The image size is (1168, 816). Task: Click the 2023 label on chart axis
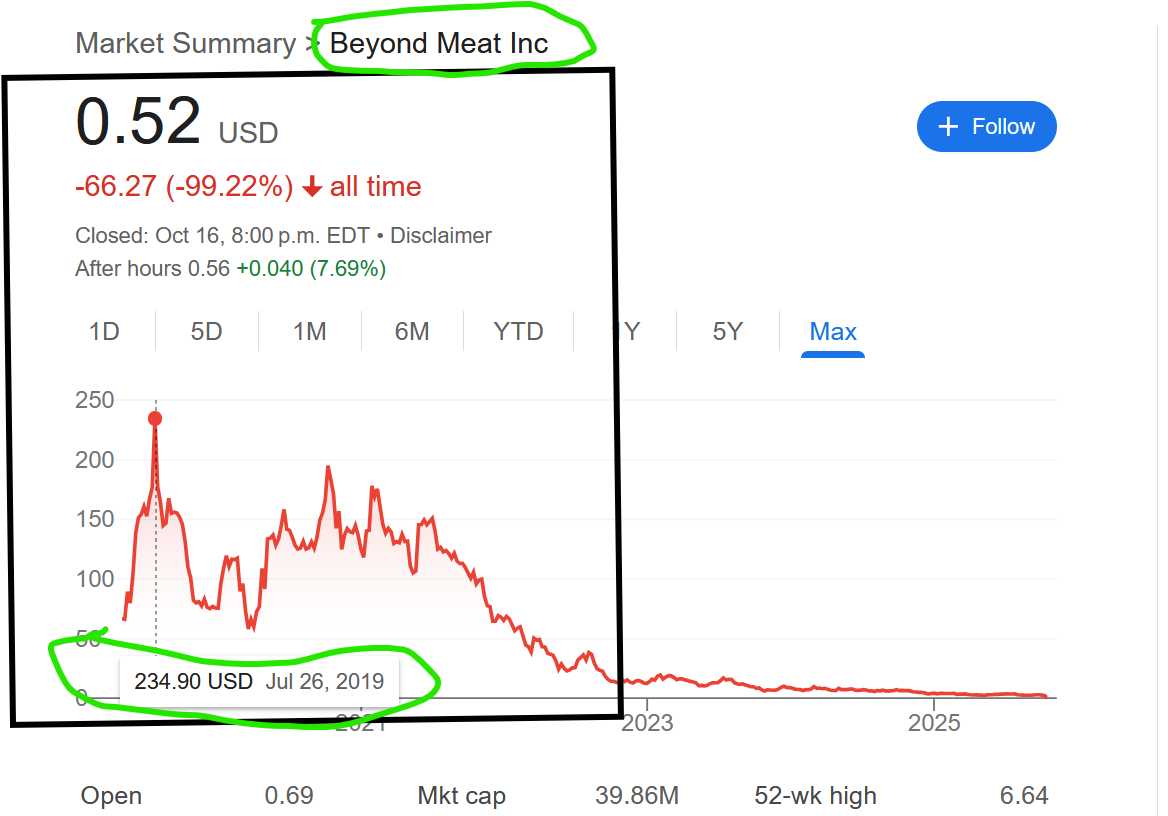point(647,722)
